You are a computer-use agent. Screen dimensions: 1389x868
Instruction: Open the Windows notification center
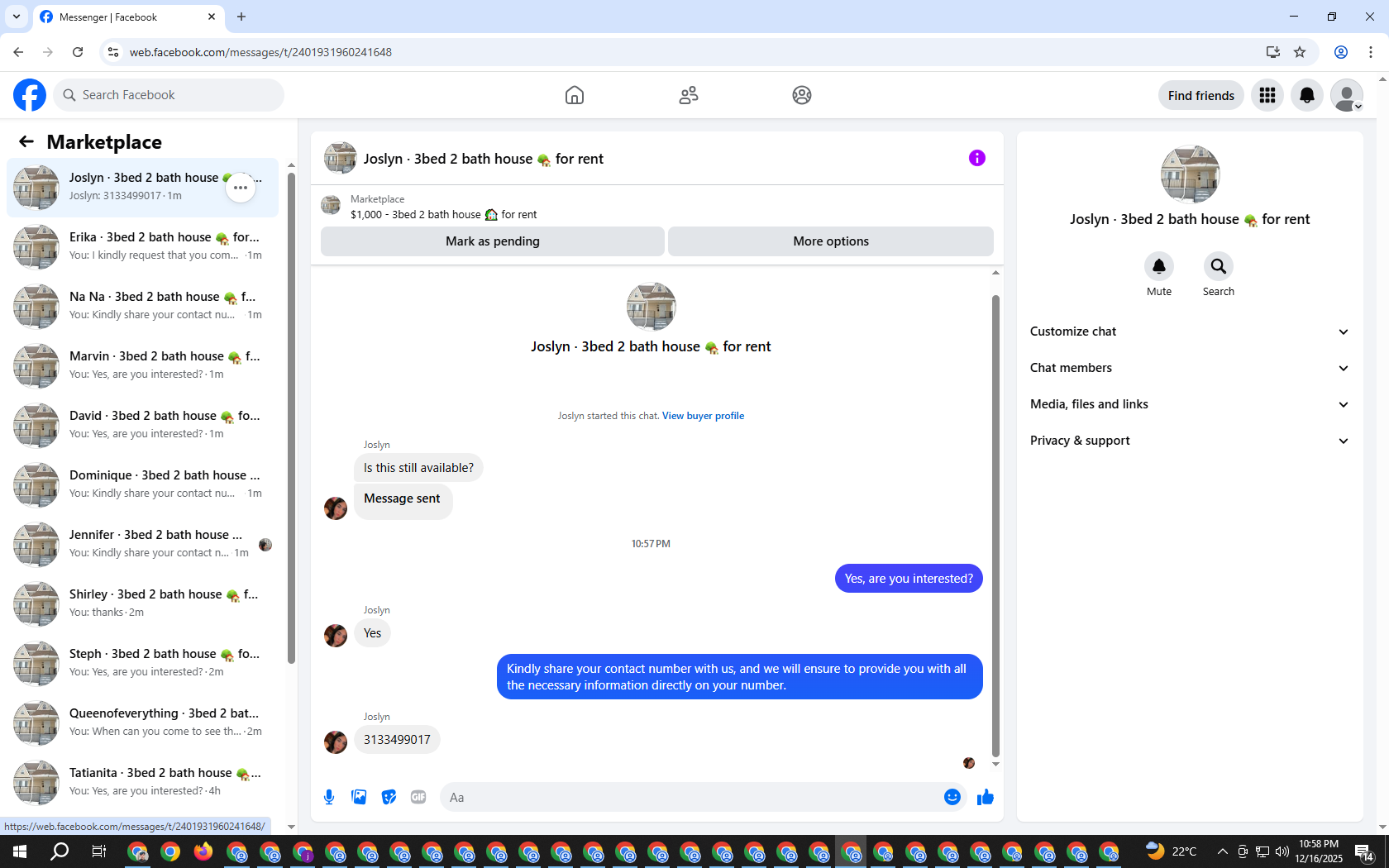(x=1364, y=851)
